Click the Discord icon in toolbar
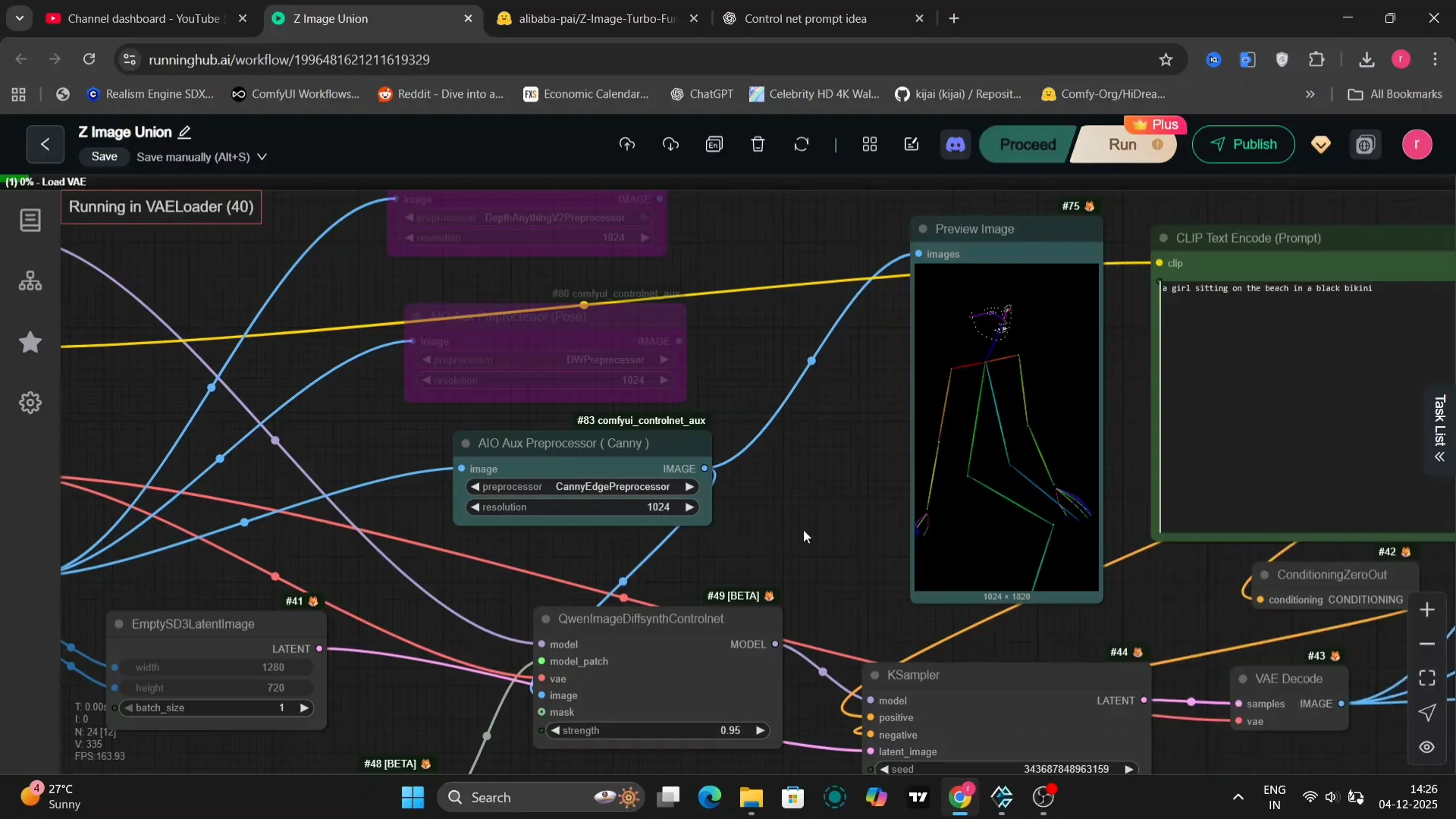 click(955, 145)
